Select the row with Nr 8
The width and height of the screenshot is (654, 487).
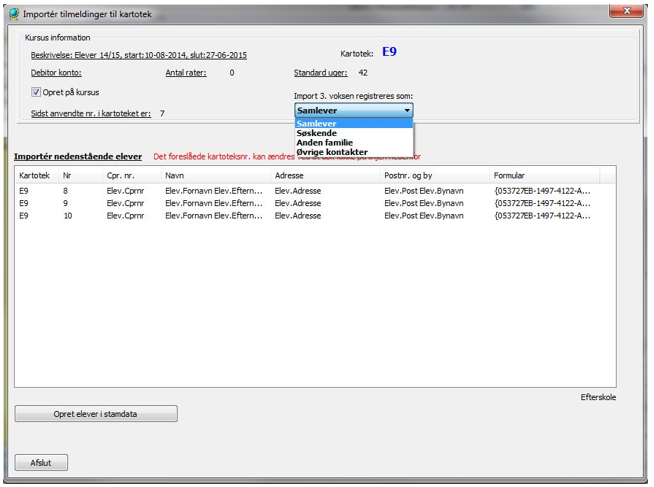coord(315,191)
